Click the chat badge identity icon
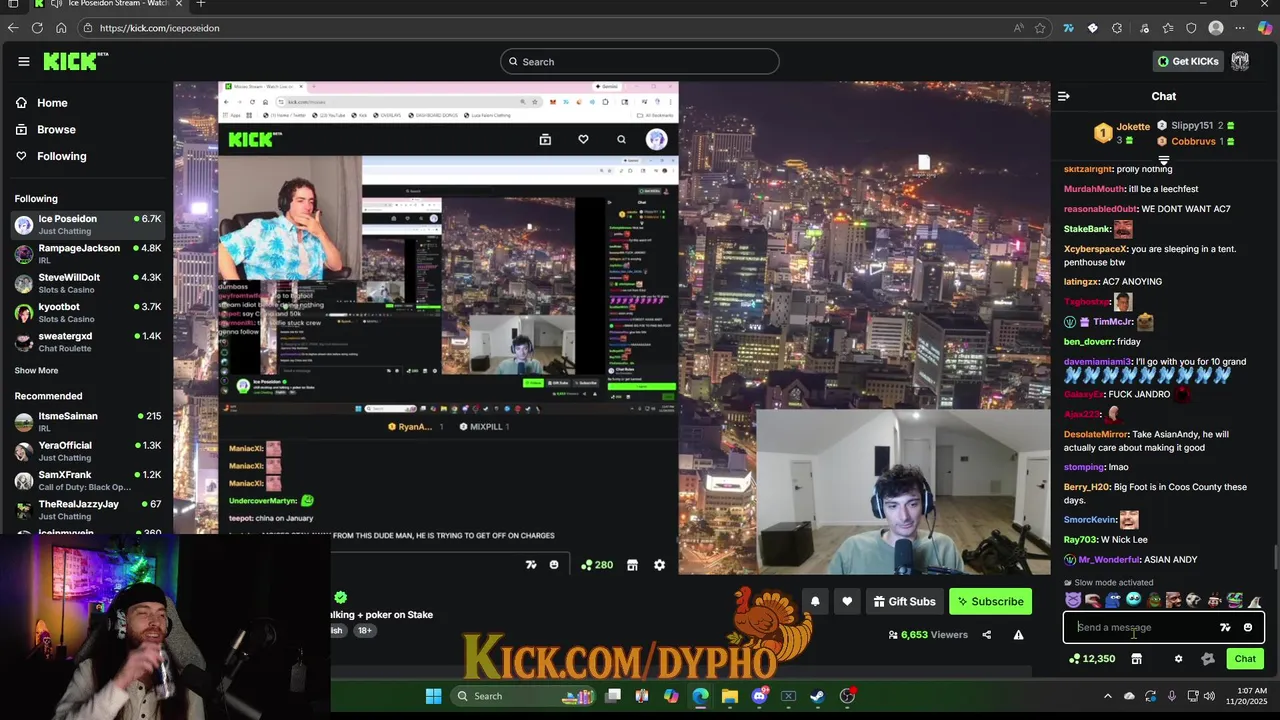Image resolution: width=1280 pixels, height=720 pixels. (1207, 659)
